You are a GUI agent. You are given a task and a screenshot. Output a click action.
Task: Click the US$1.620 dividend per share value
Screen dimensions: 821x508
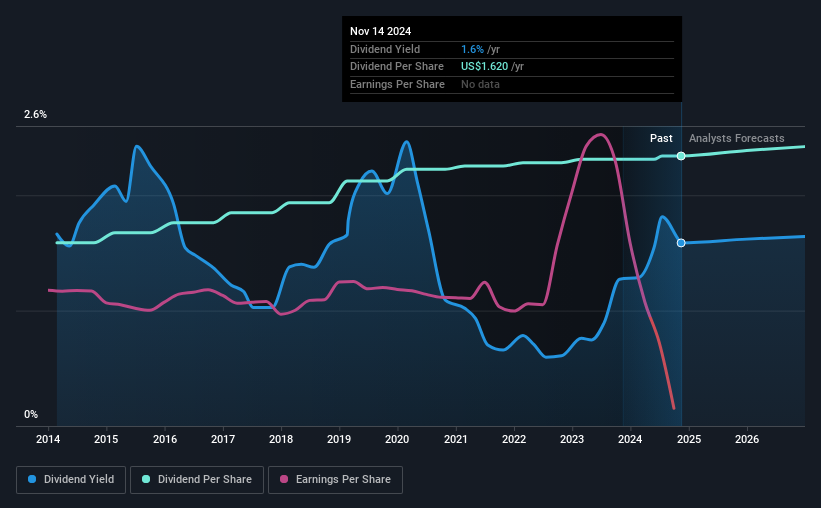tap(484, 67)
